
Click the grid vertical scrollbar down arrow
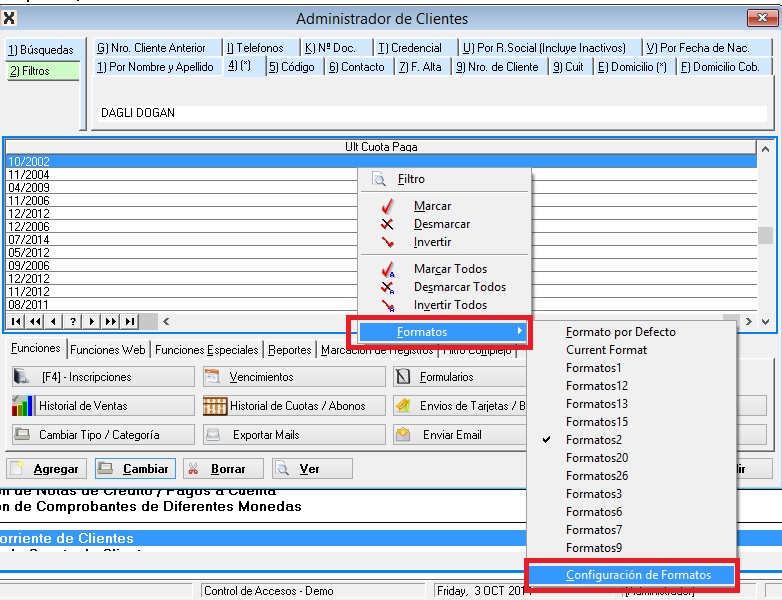(x=765, y=322)
